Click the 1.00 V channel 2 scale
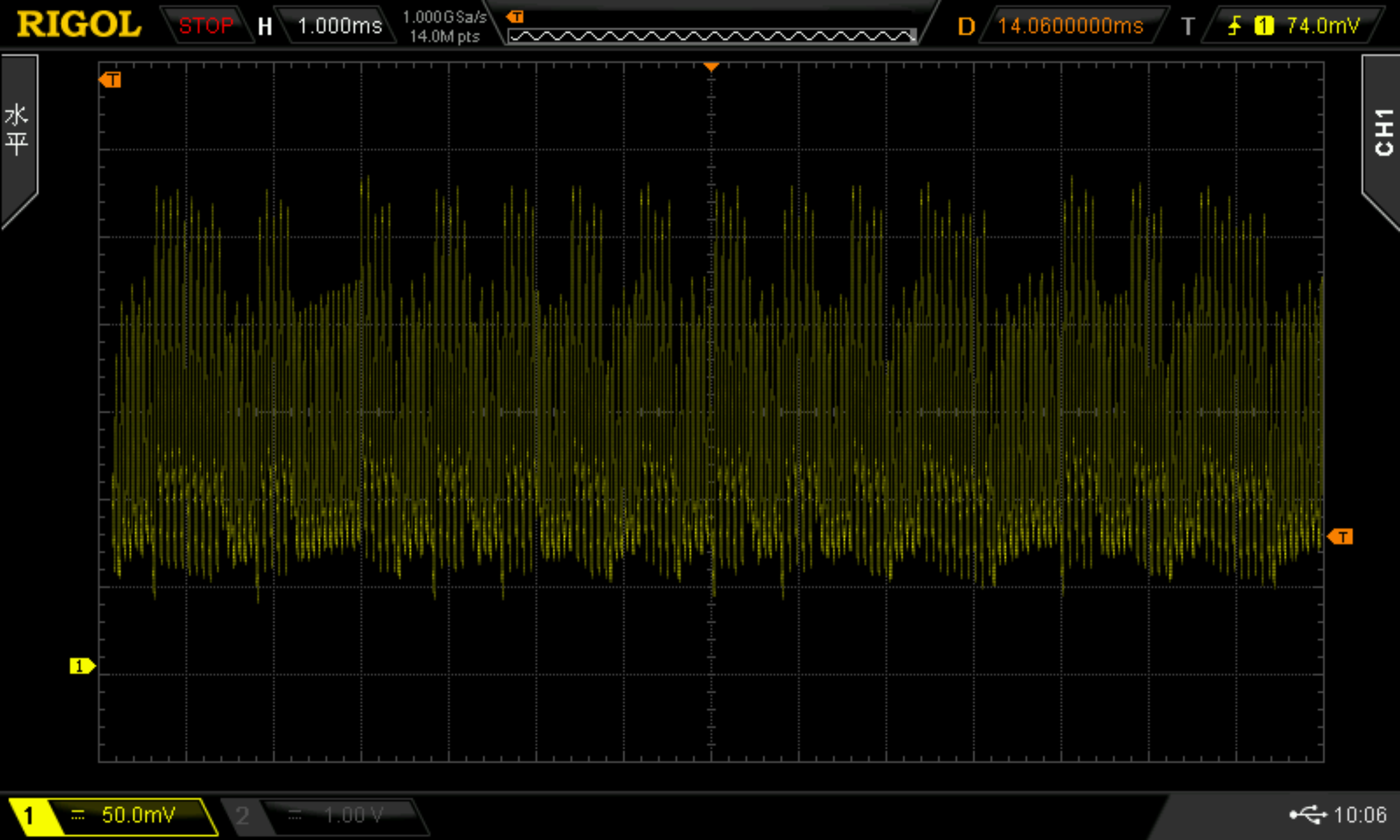 (354, 816)
